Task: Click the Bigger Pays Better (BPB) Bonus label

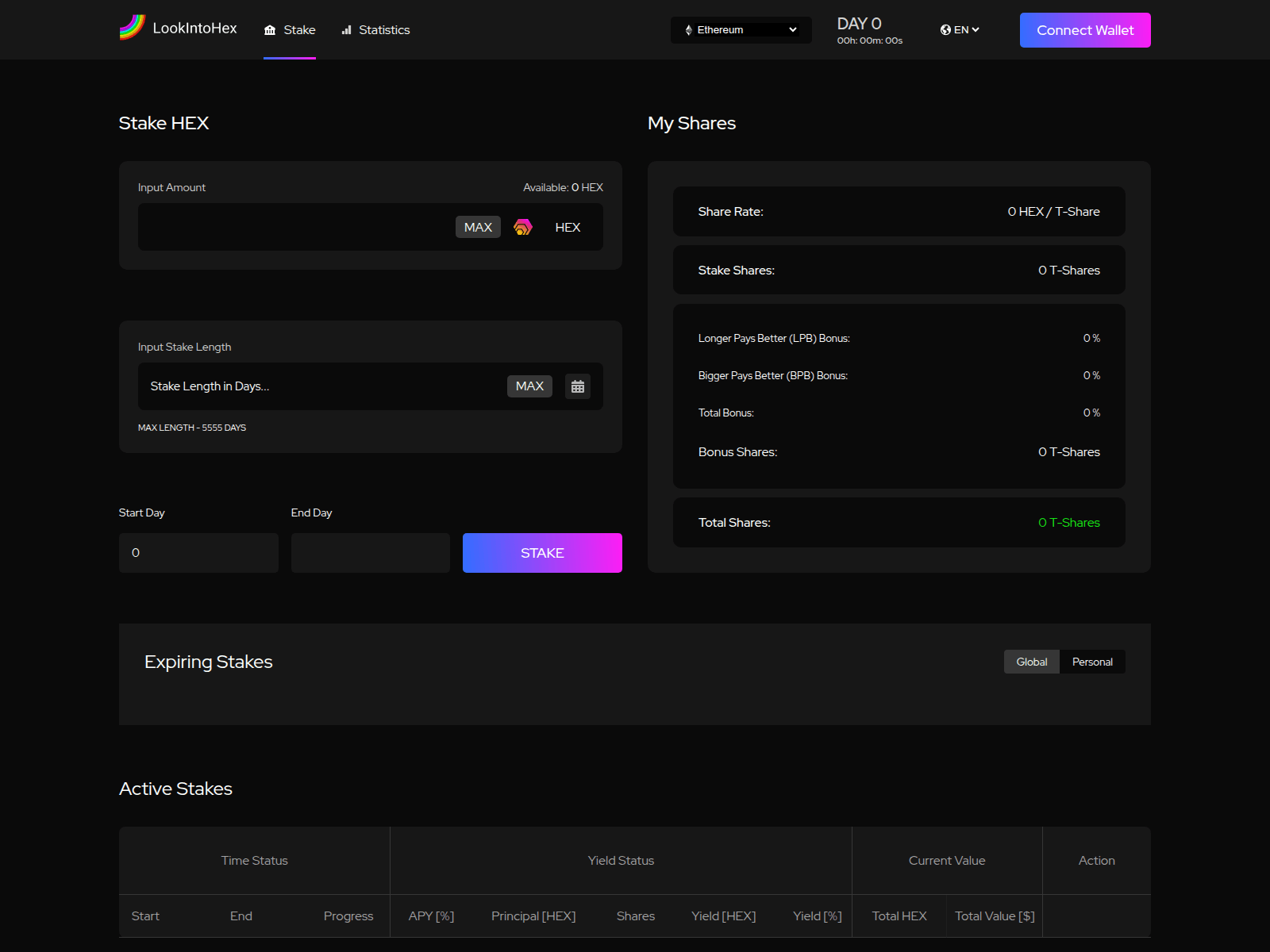Action: point(773,376)
